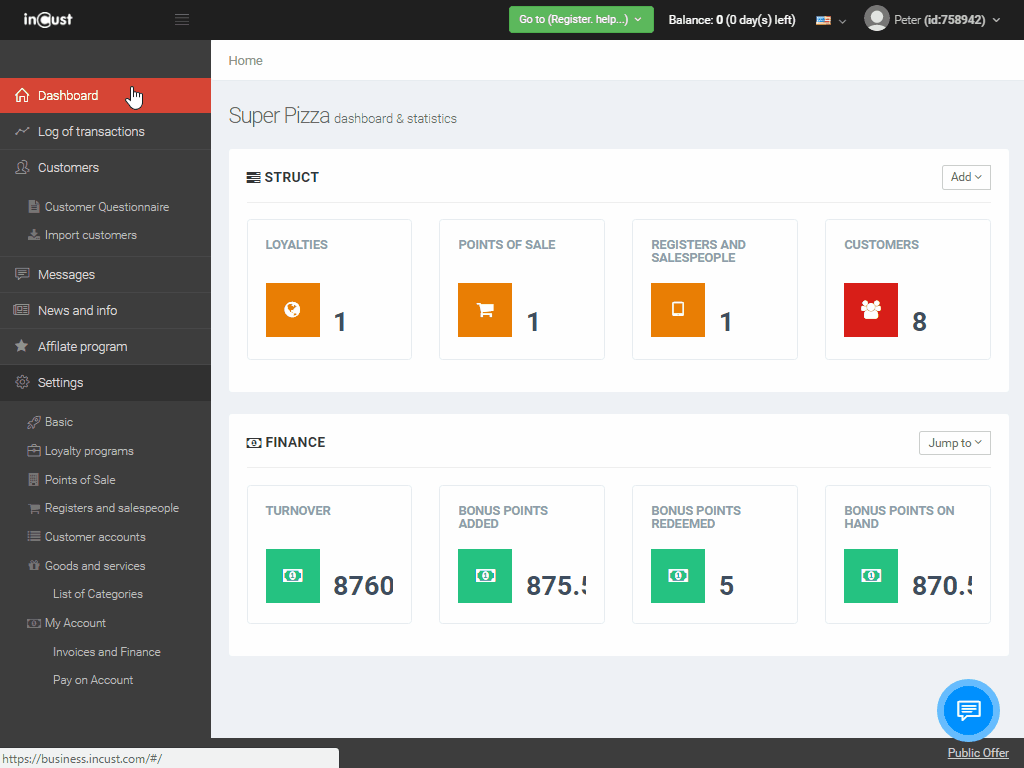Screen dimensions: 1024x768
Task: Click the orange Loyalties globe icon
Action: [293, 310]
